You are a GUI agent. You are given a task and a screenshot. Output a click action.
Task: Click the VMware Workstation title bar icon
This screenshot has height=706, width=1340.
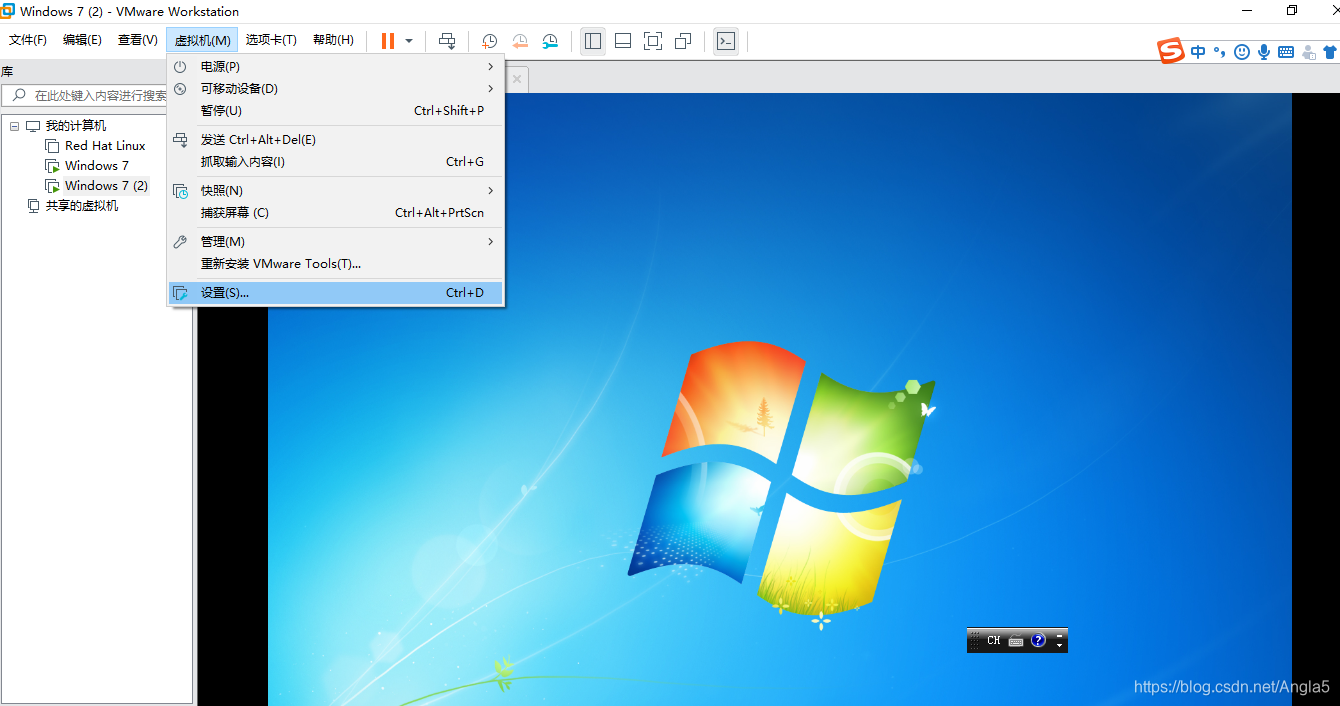pyautogui.click(x=8, y=11)
